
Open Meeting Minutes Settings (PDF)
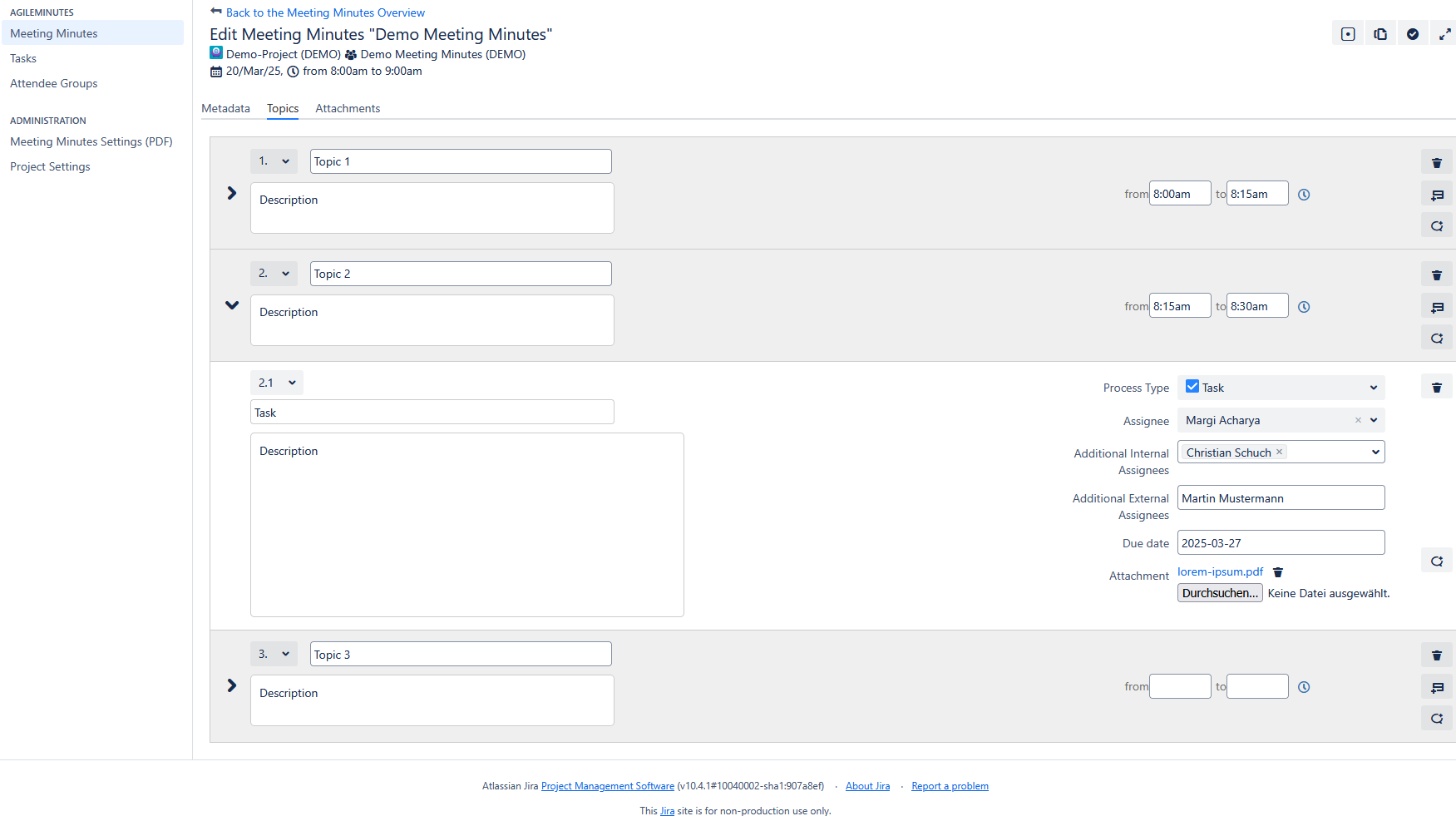[x=92, y=141]
